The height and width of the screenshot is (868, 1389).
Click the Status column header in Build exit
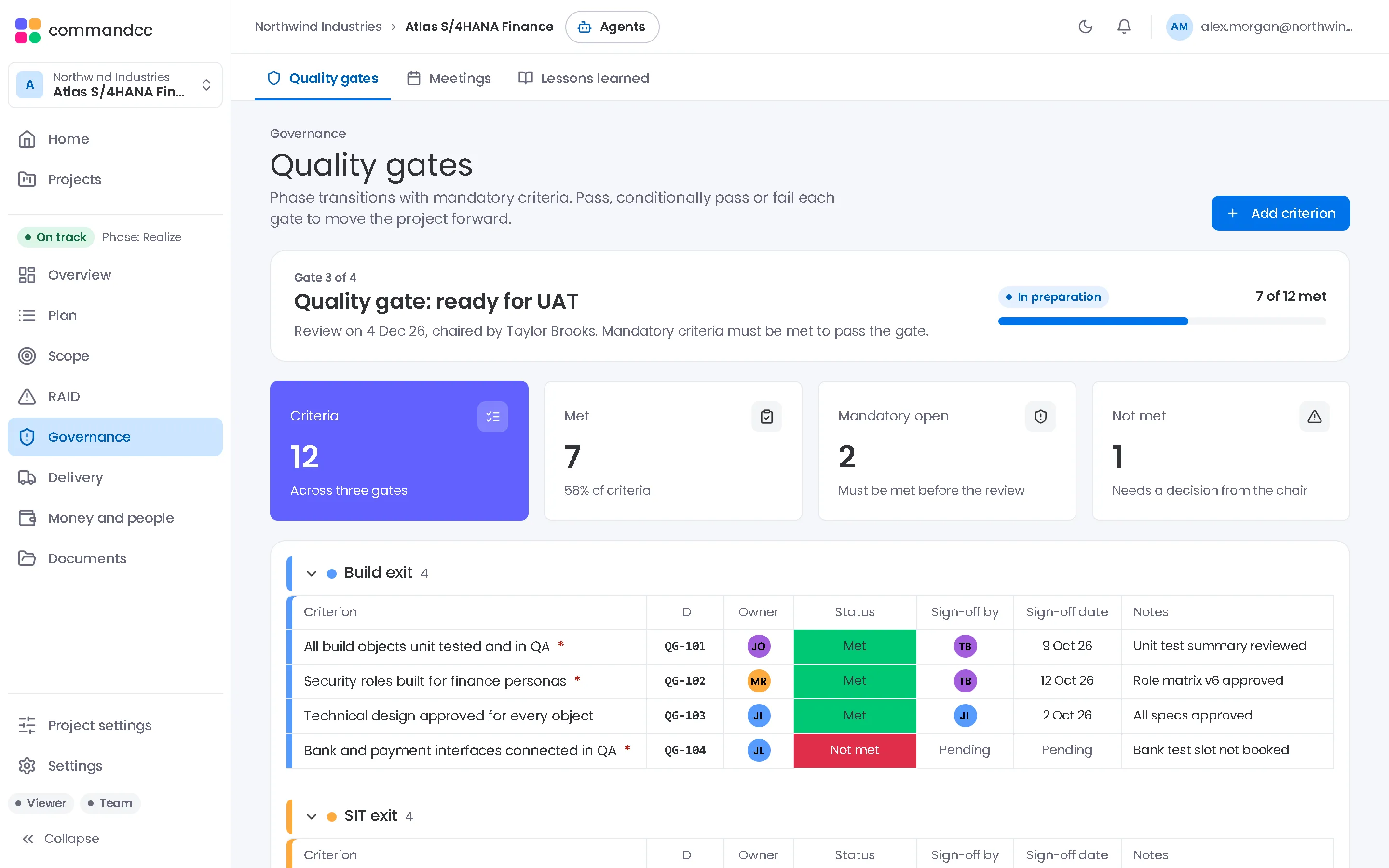(x=855, y=612)
